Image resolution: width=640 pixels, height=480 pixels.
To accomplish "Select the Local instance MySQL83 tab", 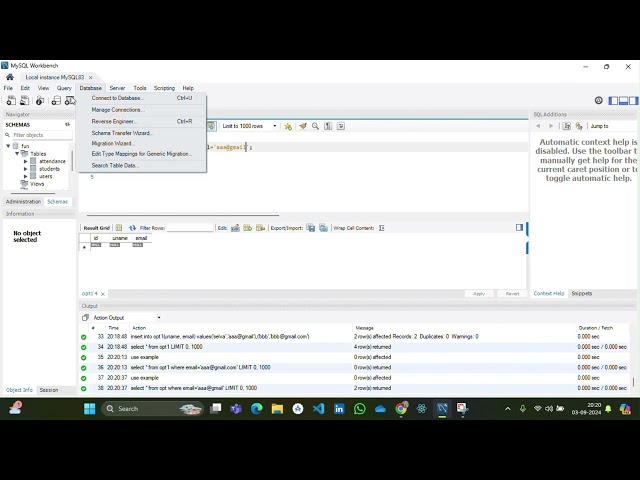I will [55, 77].
